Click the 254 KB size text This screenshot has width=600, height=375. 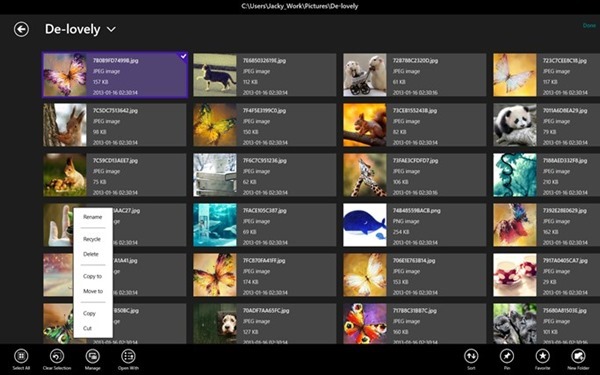click(x=400, y=232)
